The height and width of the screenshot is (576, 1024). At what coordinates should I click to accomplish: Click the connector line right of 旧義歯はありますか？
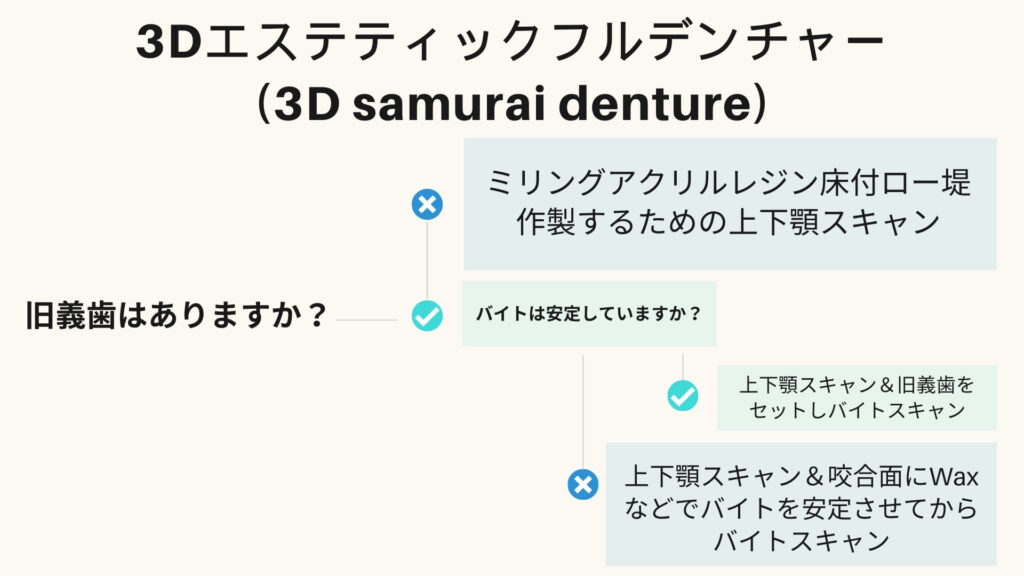[x=366, y=320]
